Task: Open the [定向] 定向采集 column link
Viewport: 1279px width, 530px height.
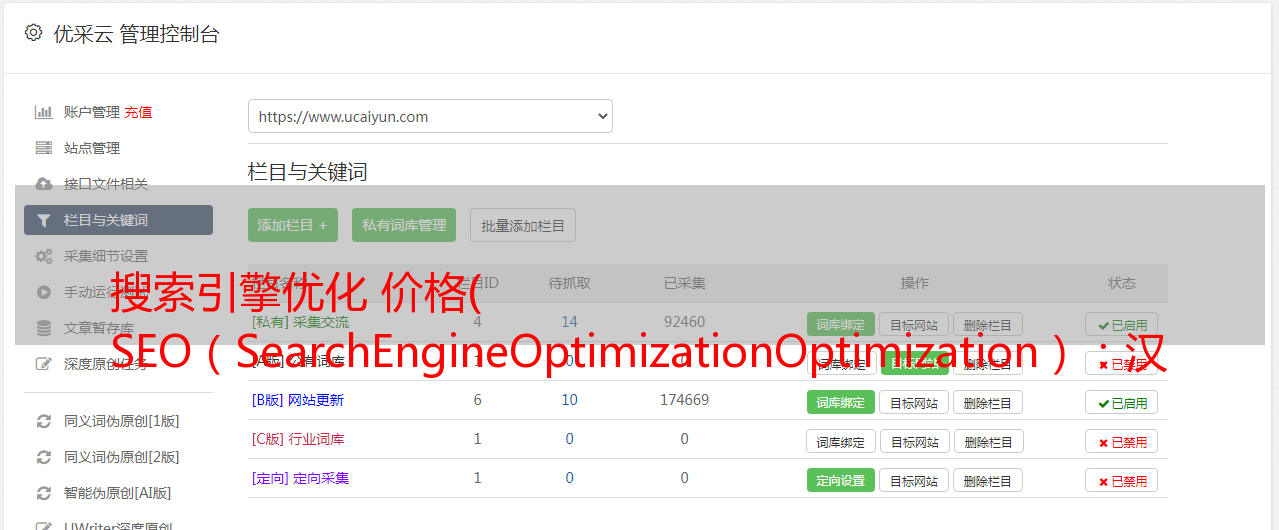Action: pyautogui.click(x=301, y=478)
